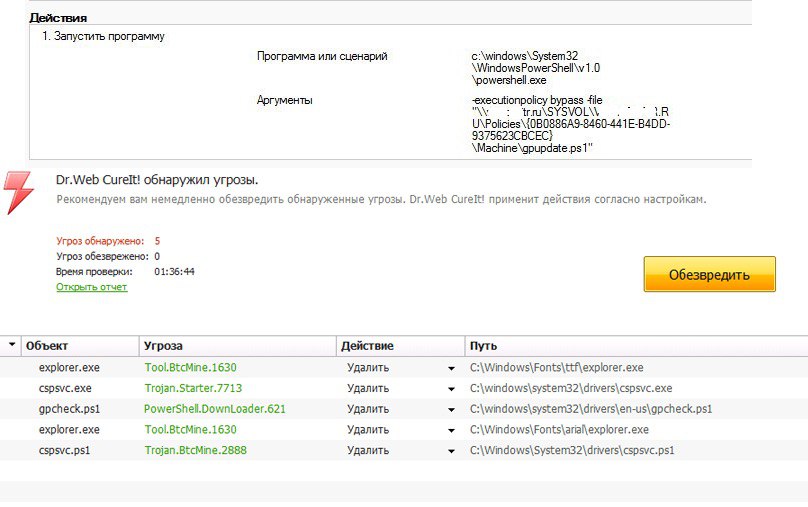Select the gpcheck.ps1 object cell

pyautogui.click(x=69, y=409)
